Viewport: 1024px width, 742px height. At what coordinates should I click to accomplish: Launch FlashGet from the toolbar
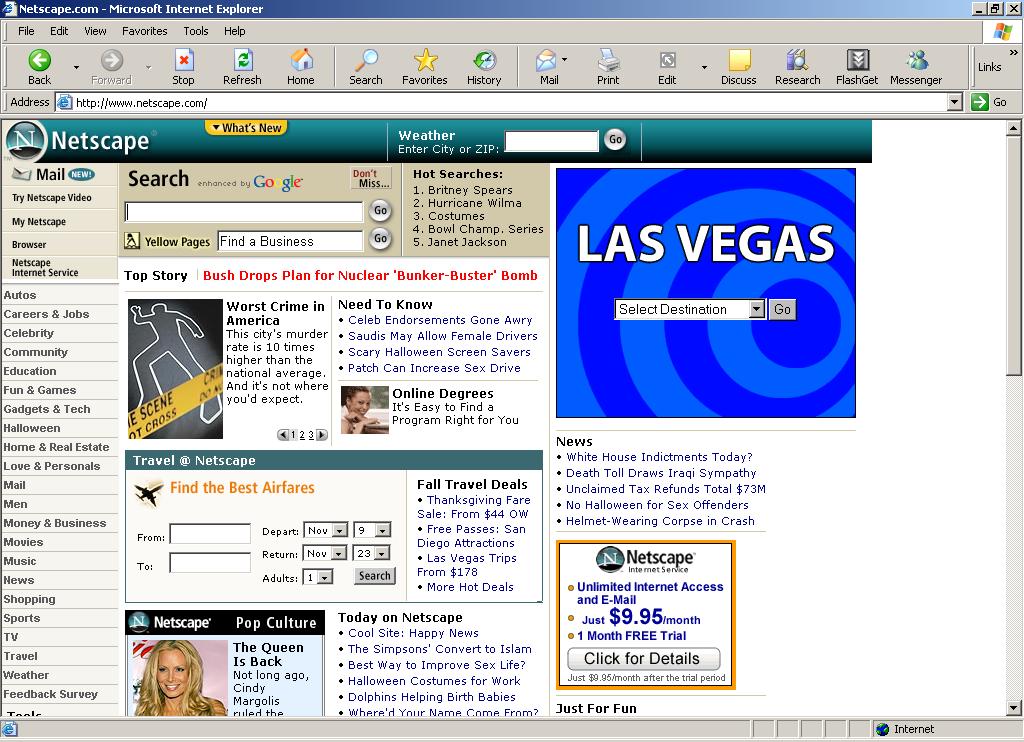(857, 67)
